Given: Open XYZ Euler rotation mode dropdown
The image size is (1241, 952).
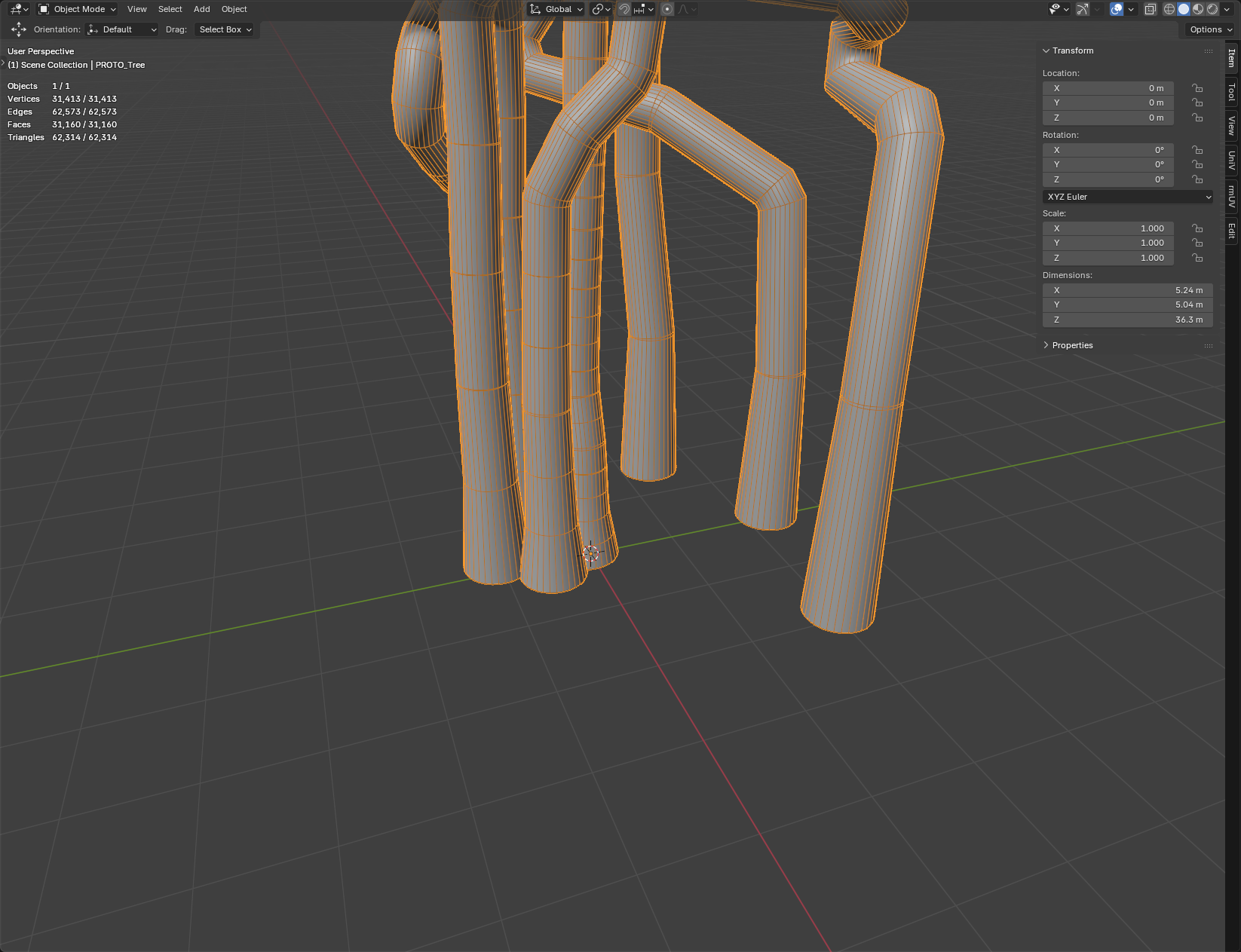Looking at the screenshot, I should click(1128, 197).
